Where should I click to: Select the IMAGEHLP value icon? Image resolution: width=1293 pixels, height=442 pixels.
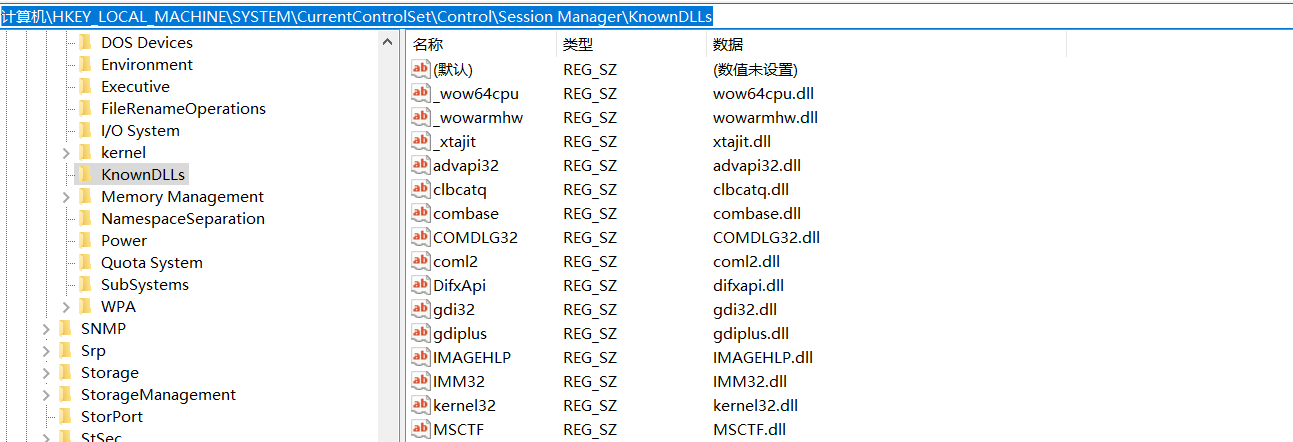421,357
